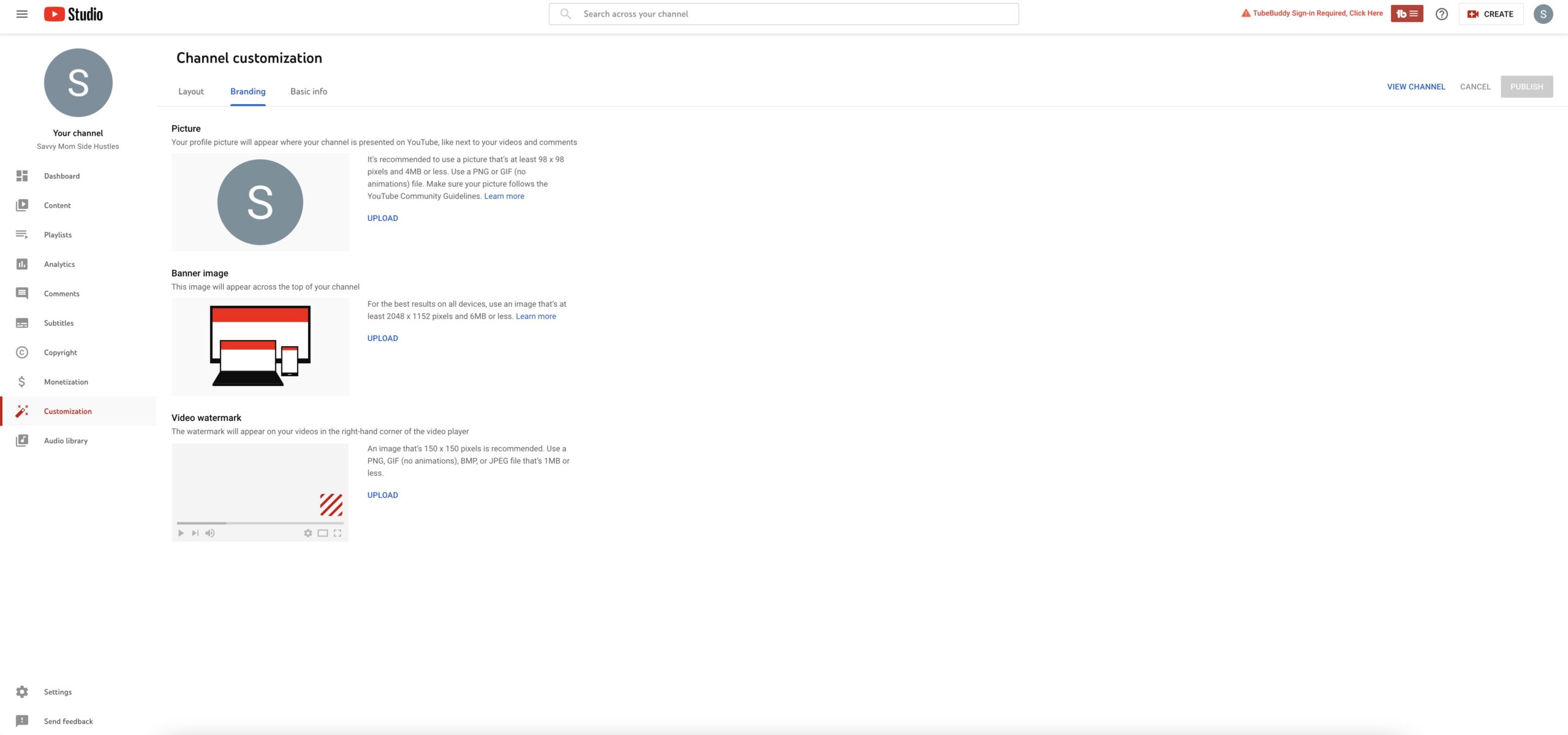Click the Audio library sidebar icon

point(22,440)
